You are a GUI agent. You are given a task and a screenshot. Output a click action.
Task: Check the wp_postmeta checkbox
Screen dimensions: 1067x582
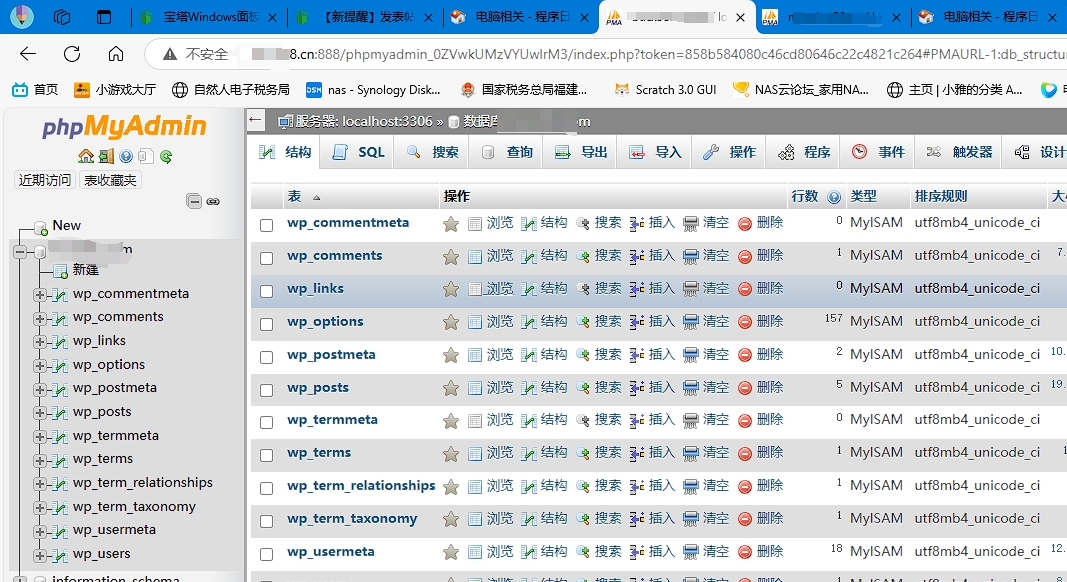pyautogui.click(x=267, y=357)
